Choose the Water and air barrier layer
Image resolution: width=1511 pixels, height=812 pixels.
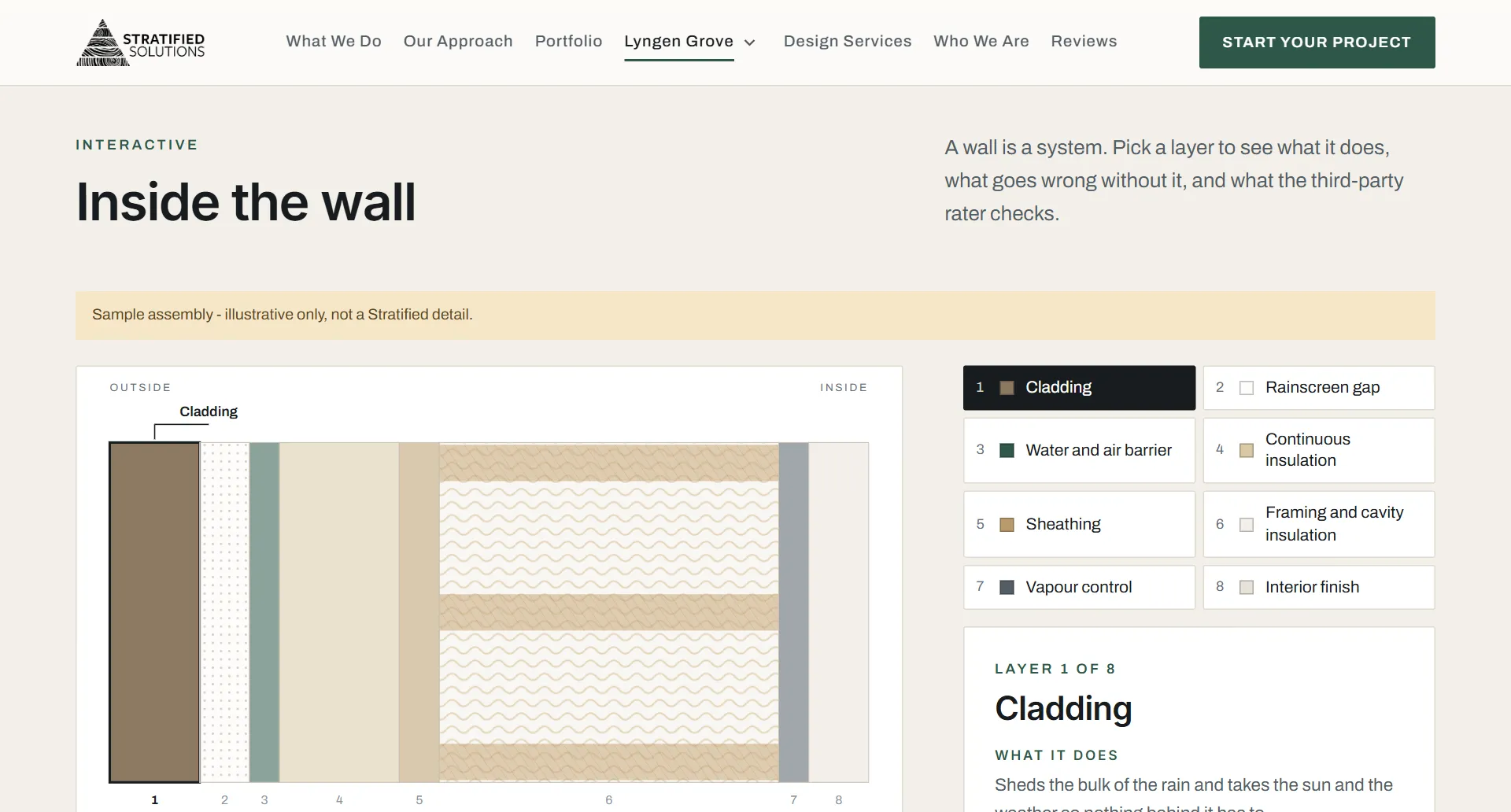[1079, 450]
